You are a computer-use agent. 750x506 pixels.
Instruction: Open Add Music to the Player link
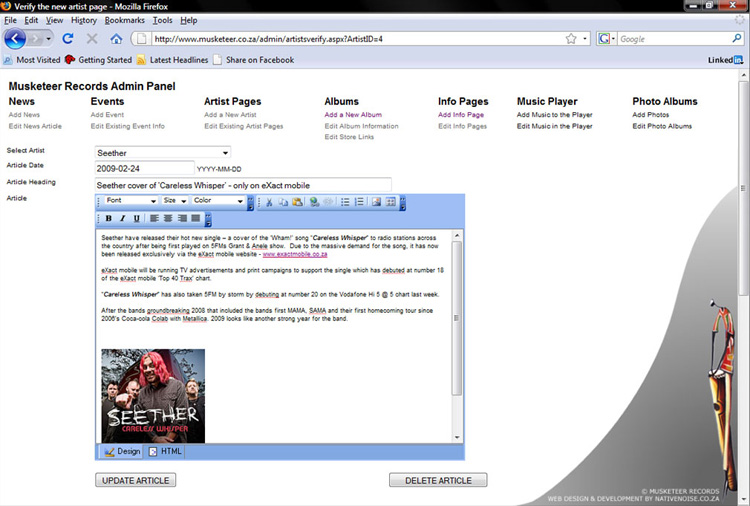[554, 115]
